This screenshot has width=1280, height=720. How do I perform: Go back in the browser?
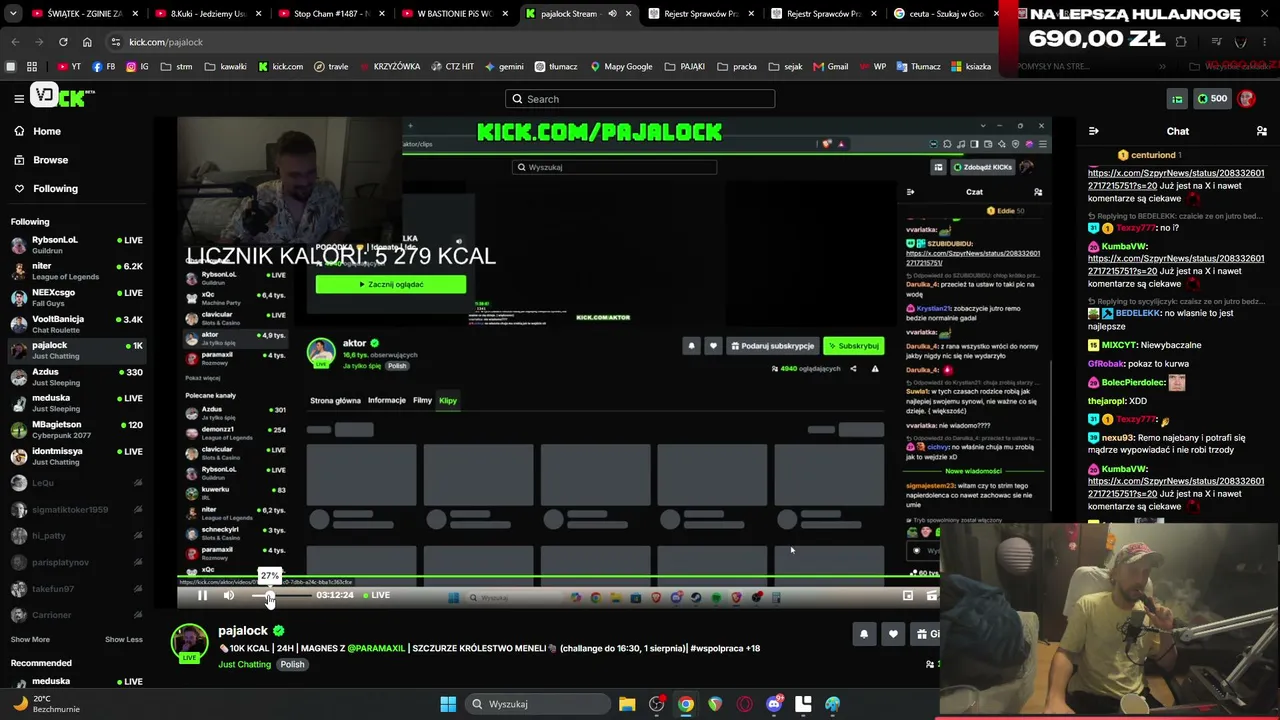(x=15, y=42)
